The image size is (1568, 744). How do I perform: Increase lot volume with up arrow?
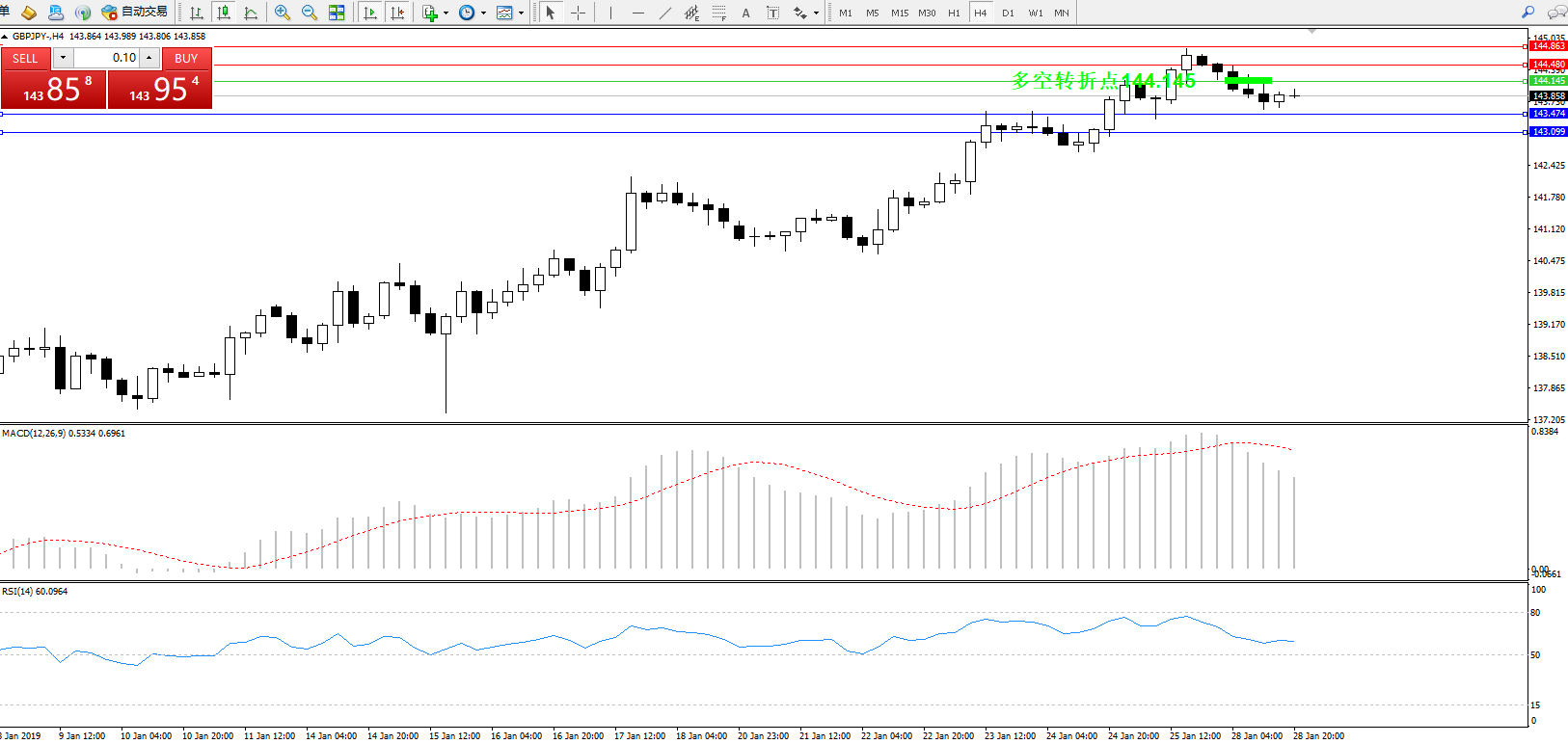[149, 58]
